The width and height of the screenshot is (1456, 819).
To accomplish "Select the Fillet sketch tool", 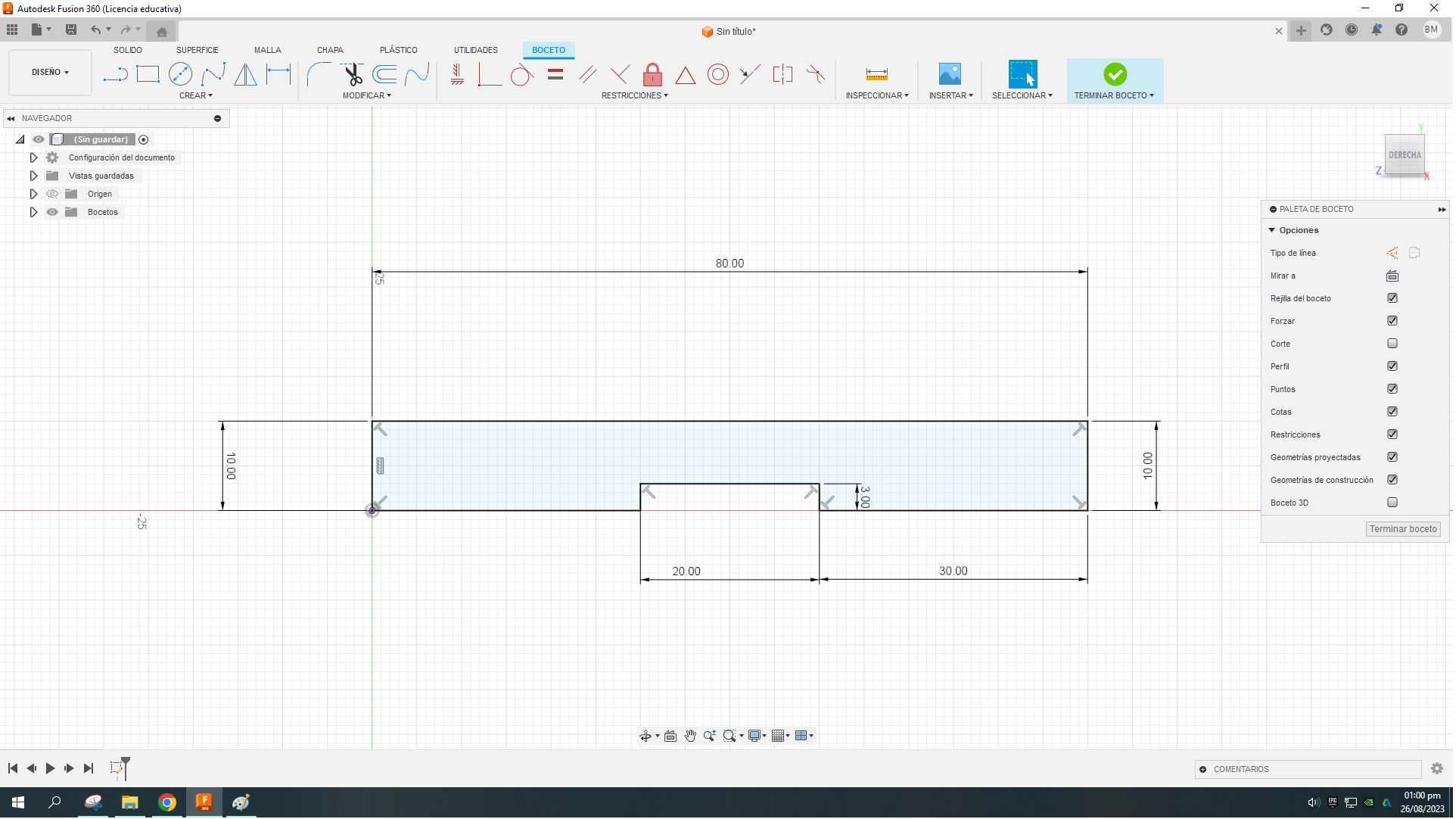I will click(319, 74).
